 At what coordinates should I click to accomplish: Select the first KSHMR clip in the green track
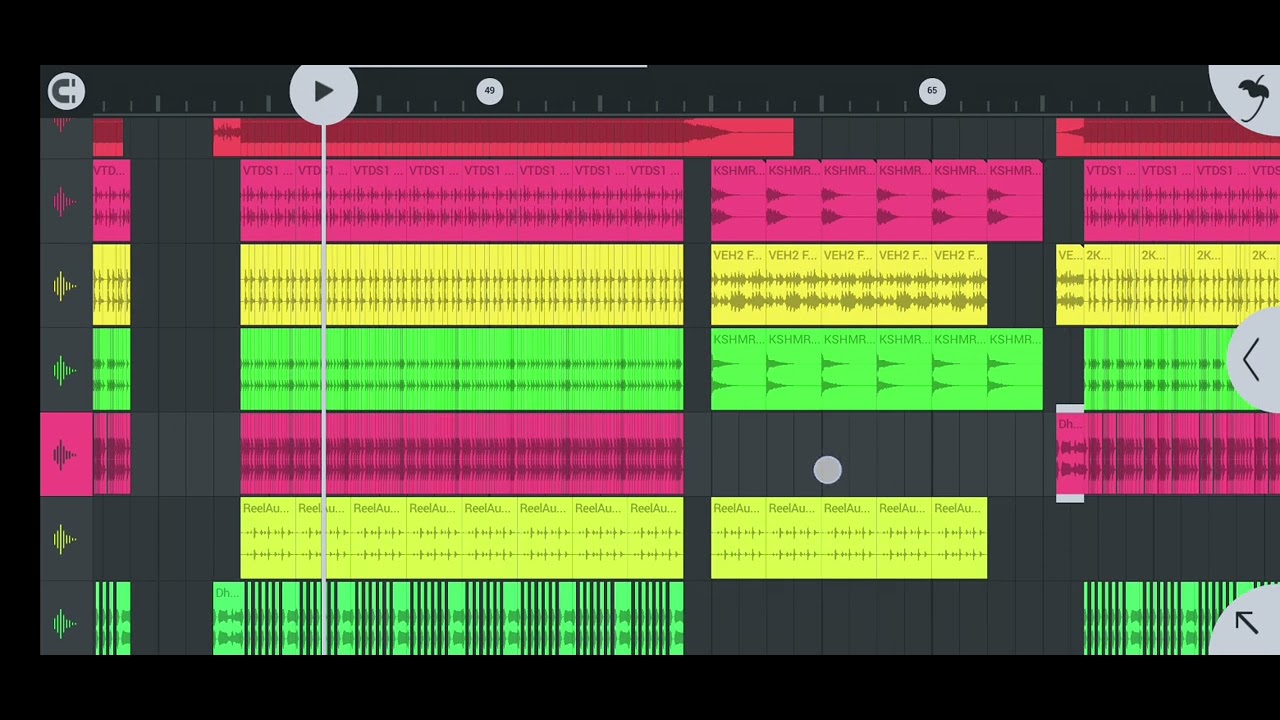tap(738, 370)
